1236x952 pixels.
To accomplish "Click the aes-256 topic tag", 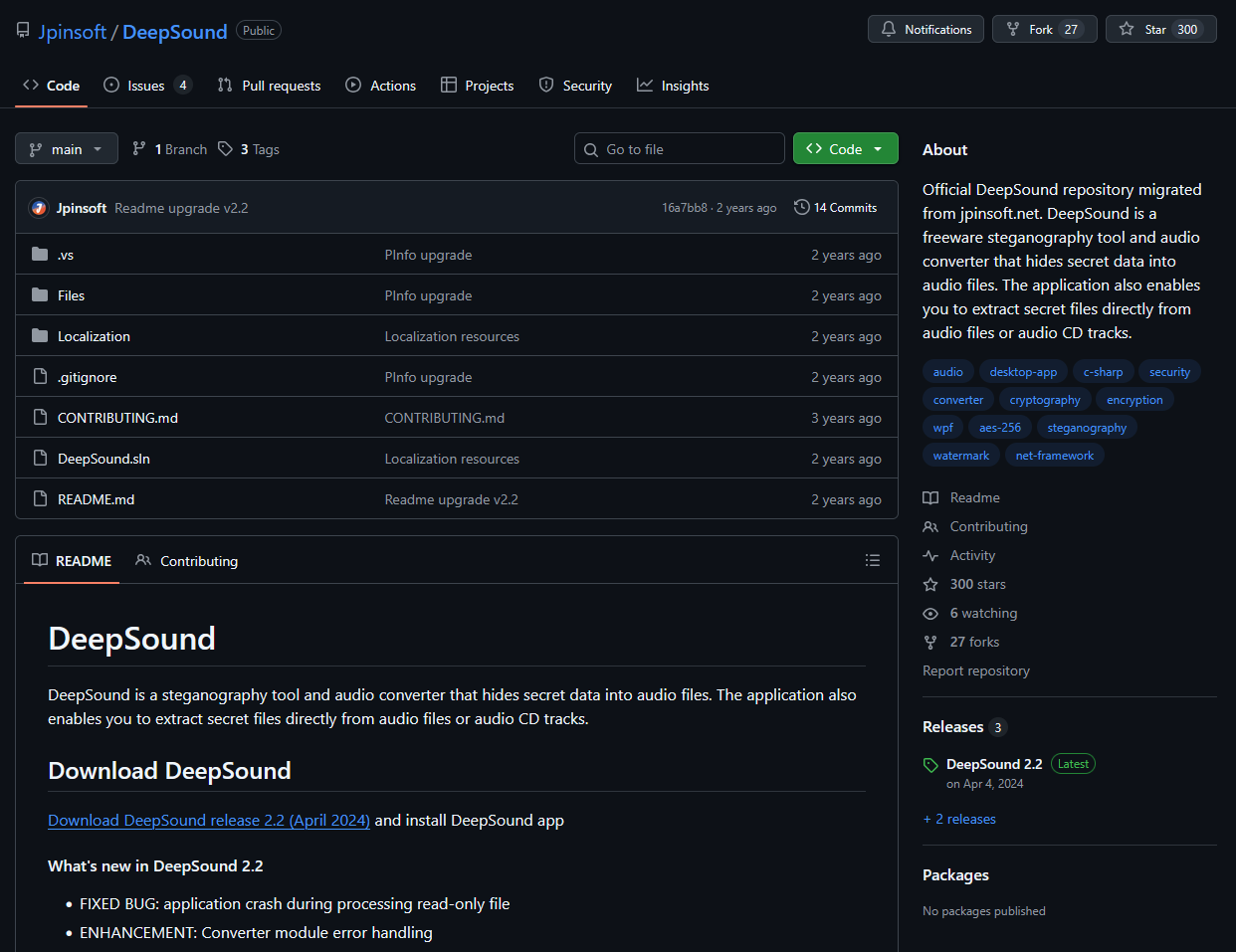I will click(1000, 428).
